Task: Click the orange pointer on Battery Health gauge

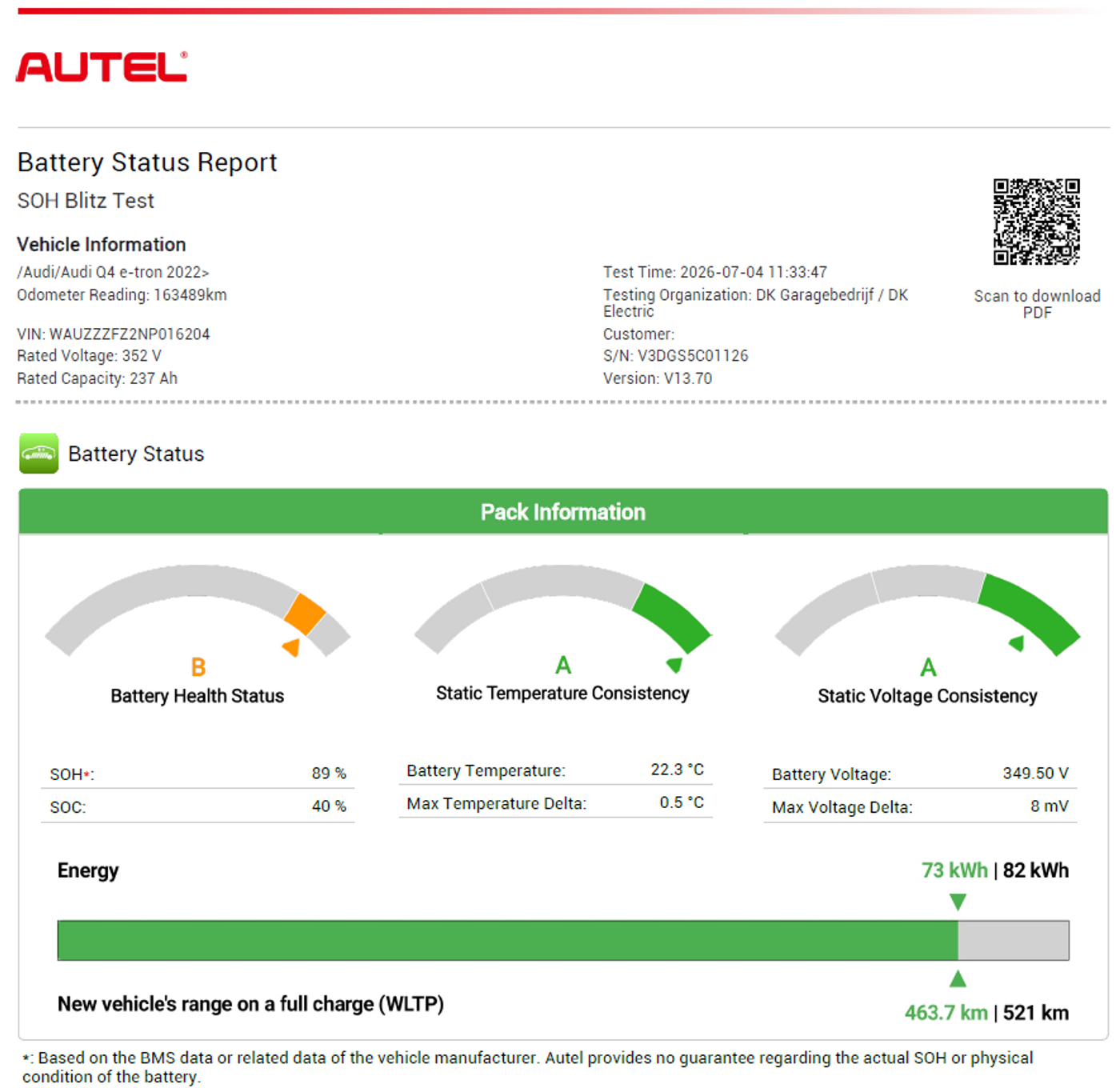Action: click(291, 647)
